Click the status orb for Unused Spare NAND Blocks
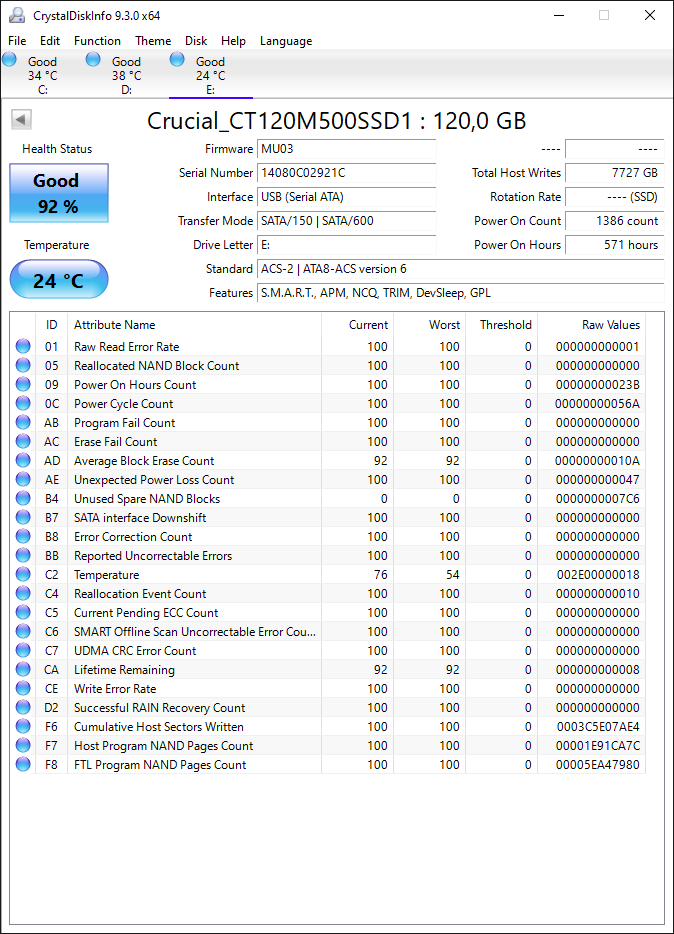Viewport: 674px width, 934px height. (23, 498)
